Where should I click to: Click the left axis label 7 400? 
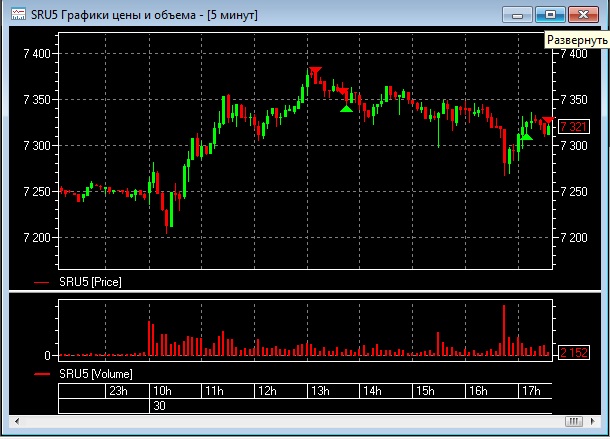pos(37,54)
